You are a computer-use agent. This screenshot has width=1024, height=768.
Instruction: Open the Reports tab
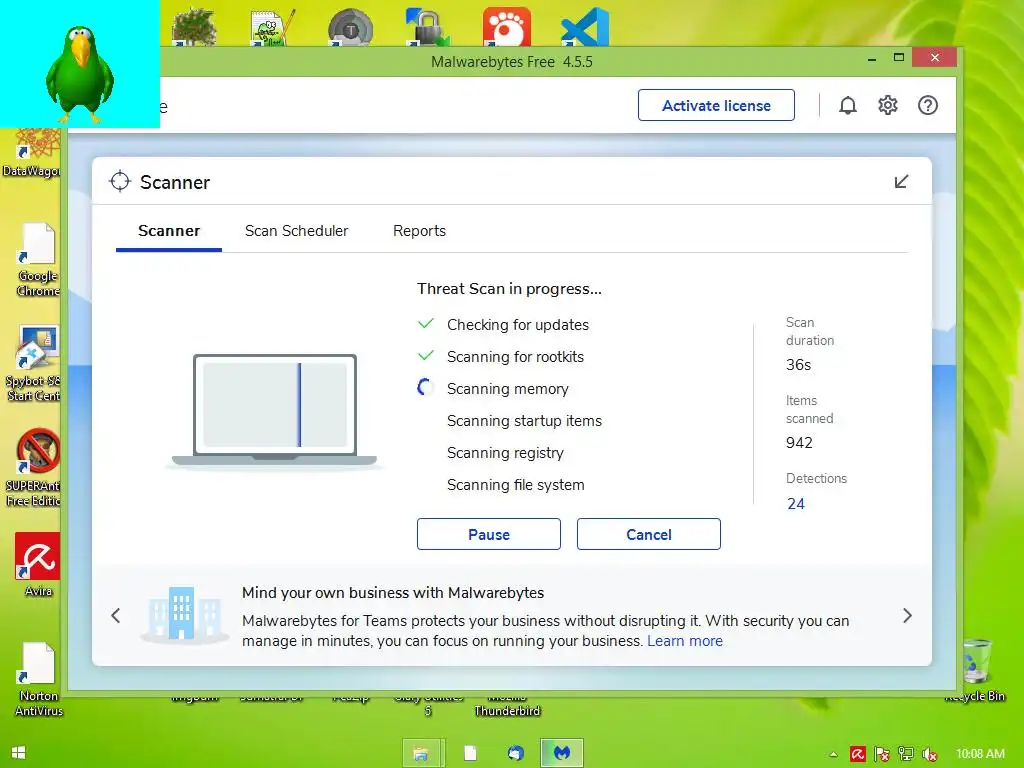click(419, 231)
